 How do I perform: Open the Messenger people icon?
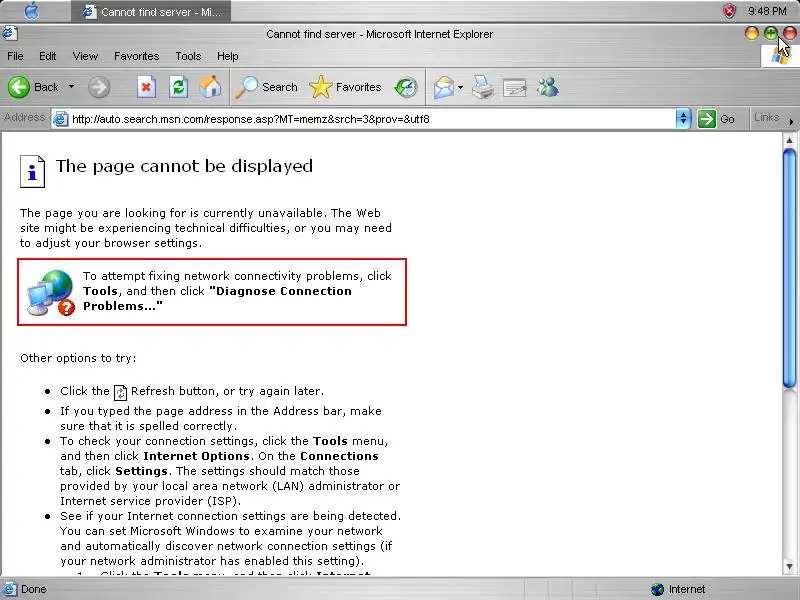pos(547,87)
